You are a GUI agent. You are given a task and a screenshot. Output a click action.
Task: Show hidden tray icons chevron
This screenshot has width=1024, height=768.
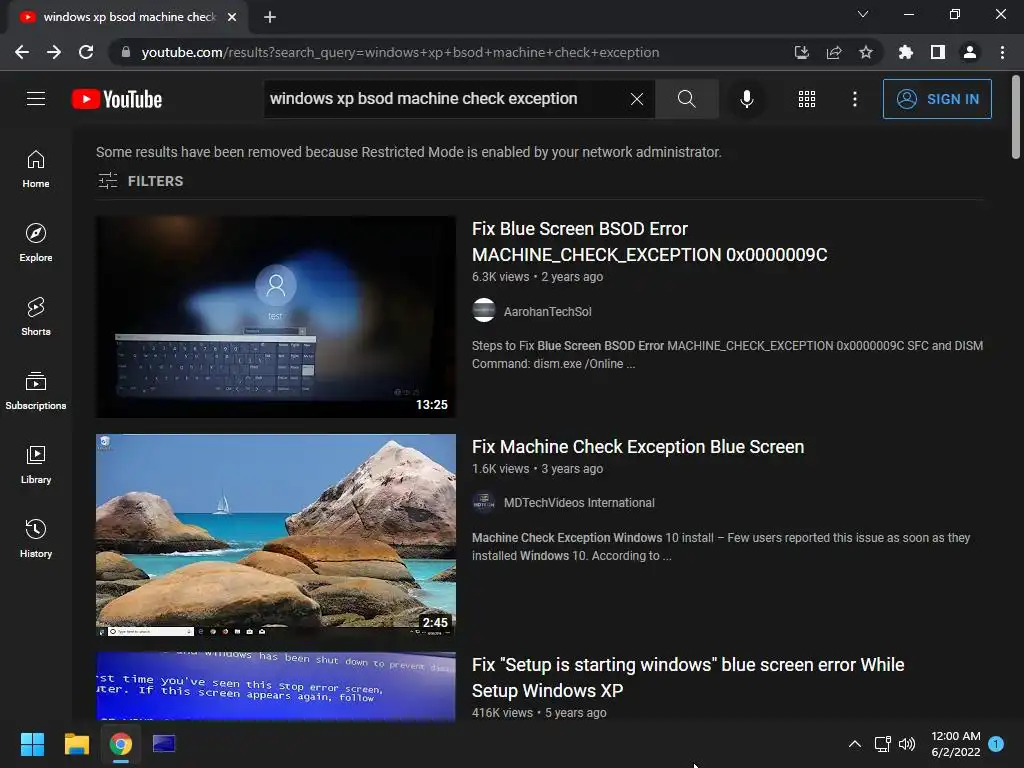point(854,744)
